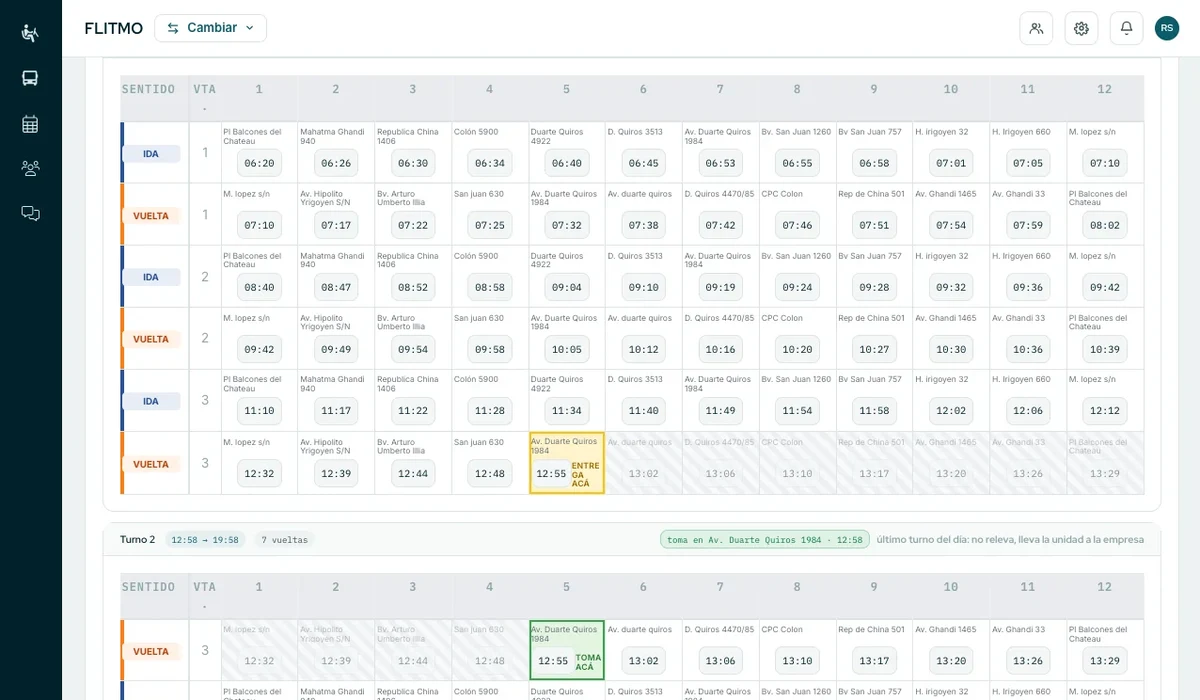Open the people group section in sidebar
This screenshot has width=1200, height=700.
coord(30,168)
